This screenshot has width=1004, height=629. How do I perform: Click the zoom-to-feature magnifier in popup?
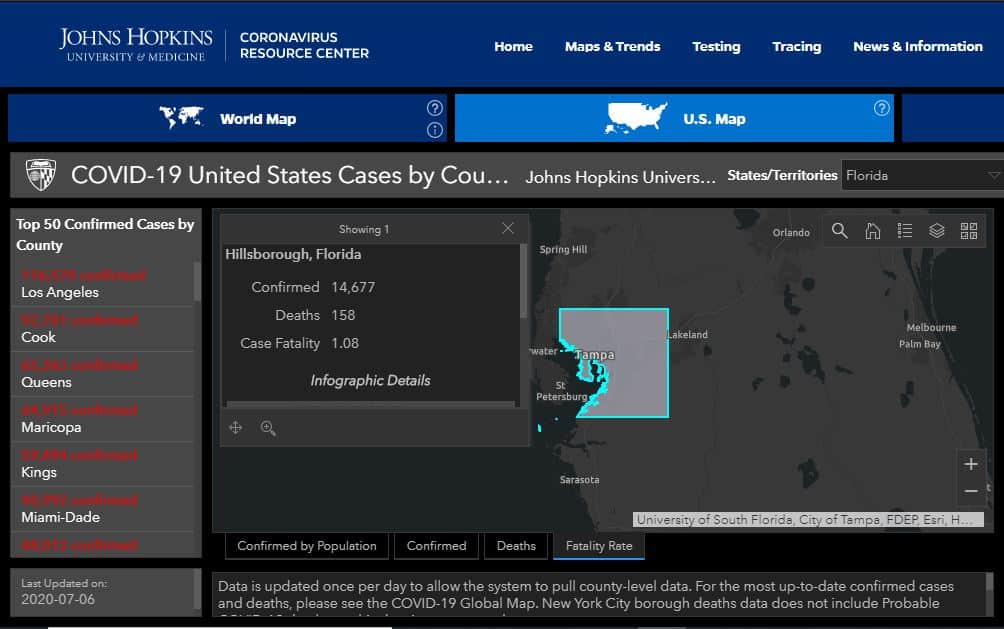[268, 428]
